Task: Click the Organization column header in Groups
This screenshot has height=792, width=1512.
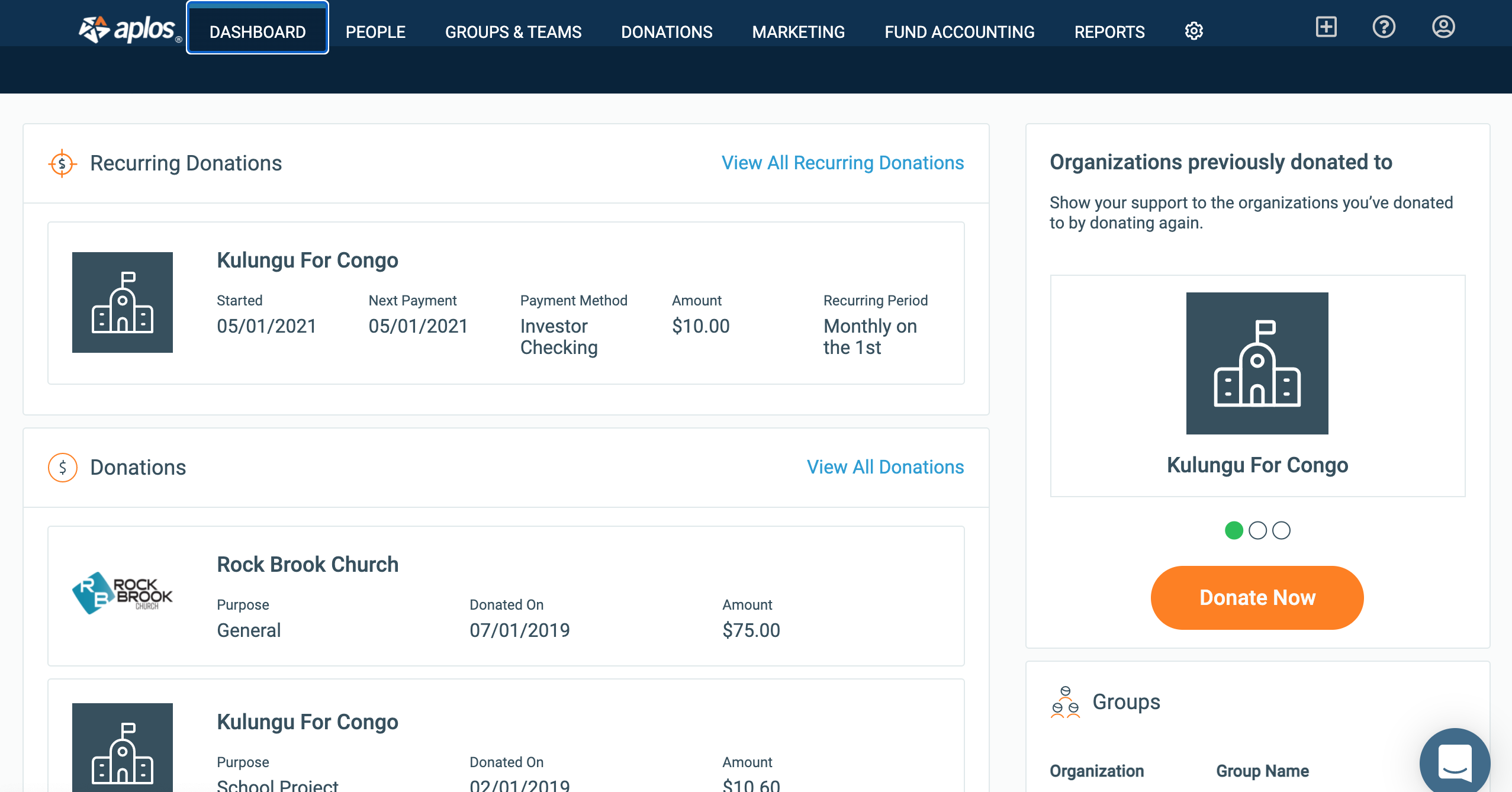Action: click(1096, 771)
